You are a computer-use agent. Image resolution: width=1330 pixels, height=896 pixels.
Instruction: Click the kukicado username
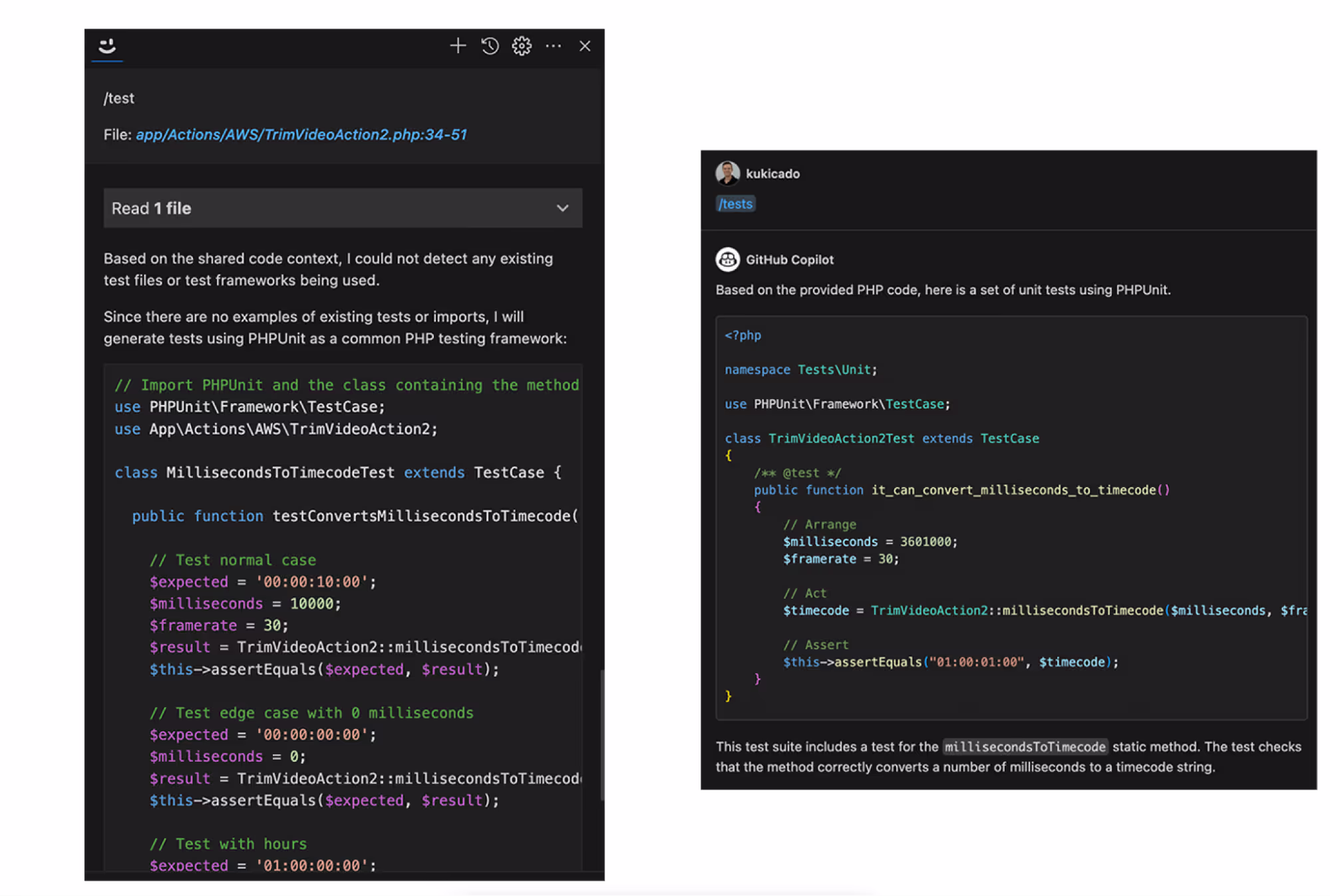[772, 174]
